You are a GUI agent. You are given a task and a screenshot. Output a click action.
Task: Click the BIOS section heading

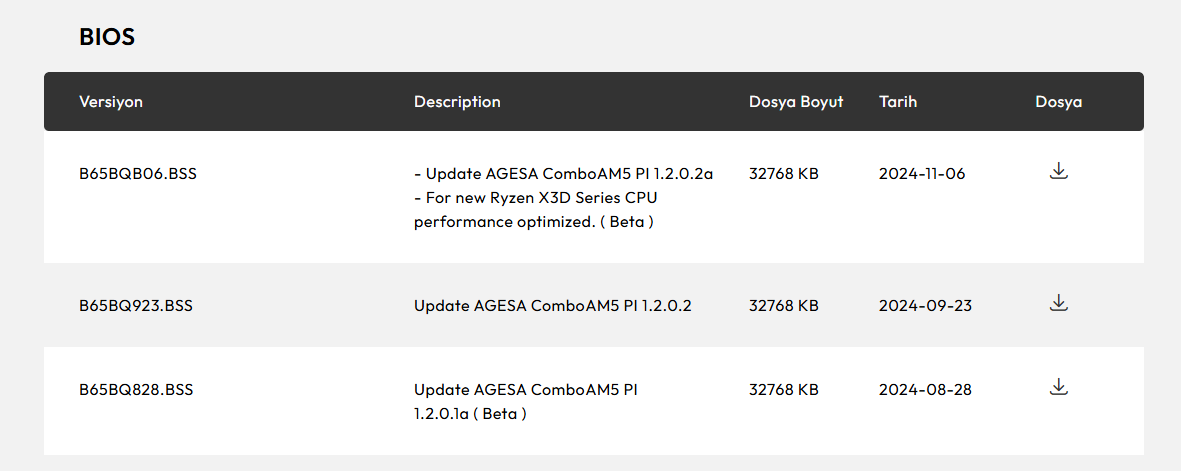point(107,37)
